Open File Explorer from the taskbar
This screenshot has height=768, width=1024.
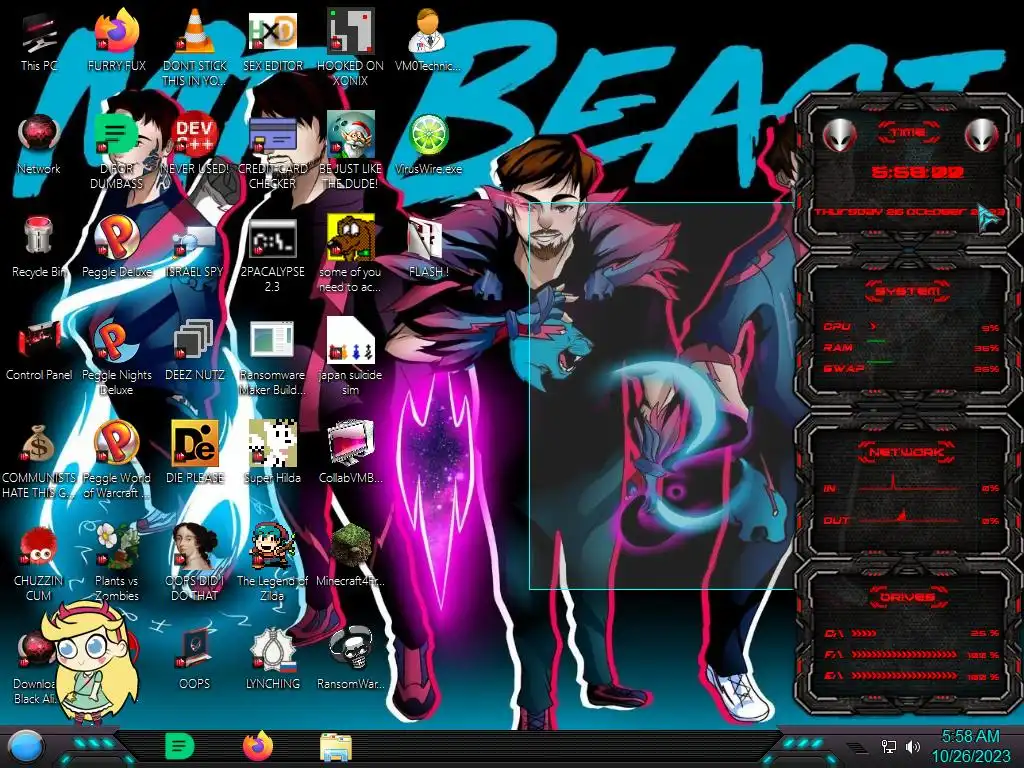coord(336,747)
